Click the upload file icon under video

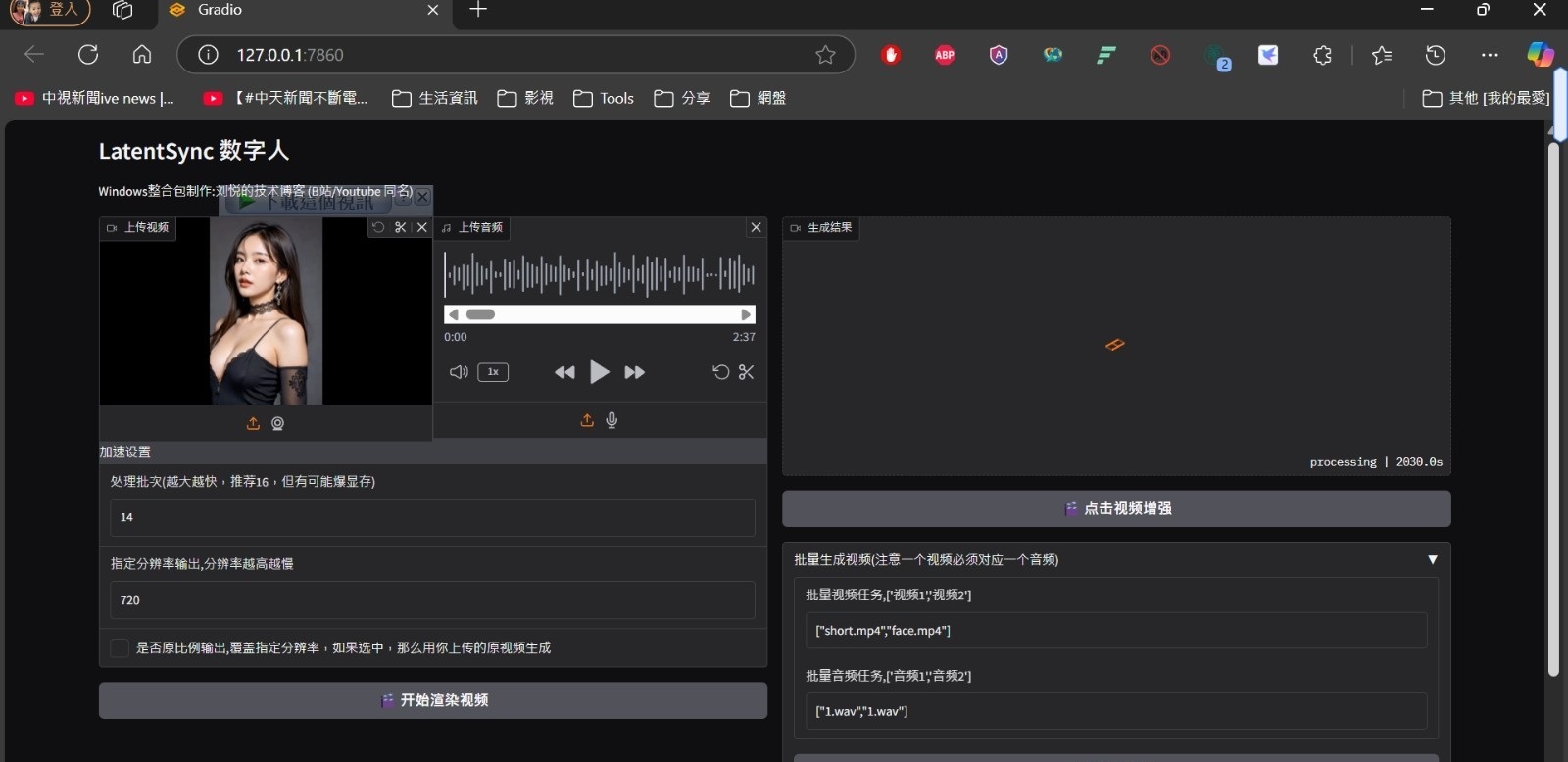[x=253, y=423]
